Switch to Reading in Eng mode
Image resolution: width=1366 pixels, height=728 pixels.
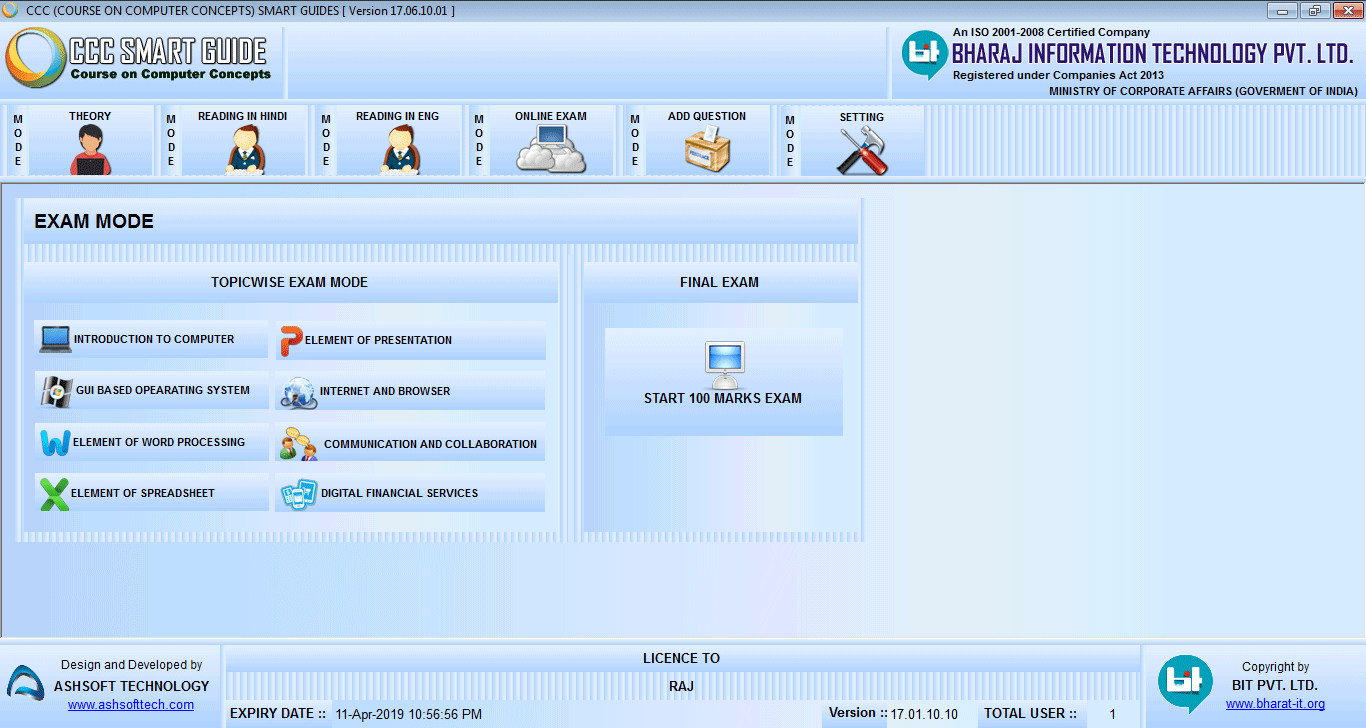[x=398, y=141]
